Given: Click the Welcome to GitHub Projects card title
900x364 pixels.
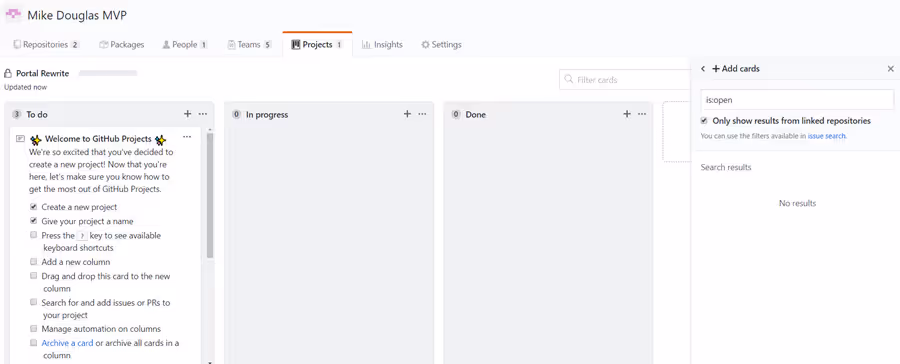Looking at the screenshot, I should pyautogui.click(x=98, y=139).
